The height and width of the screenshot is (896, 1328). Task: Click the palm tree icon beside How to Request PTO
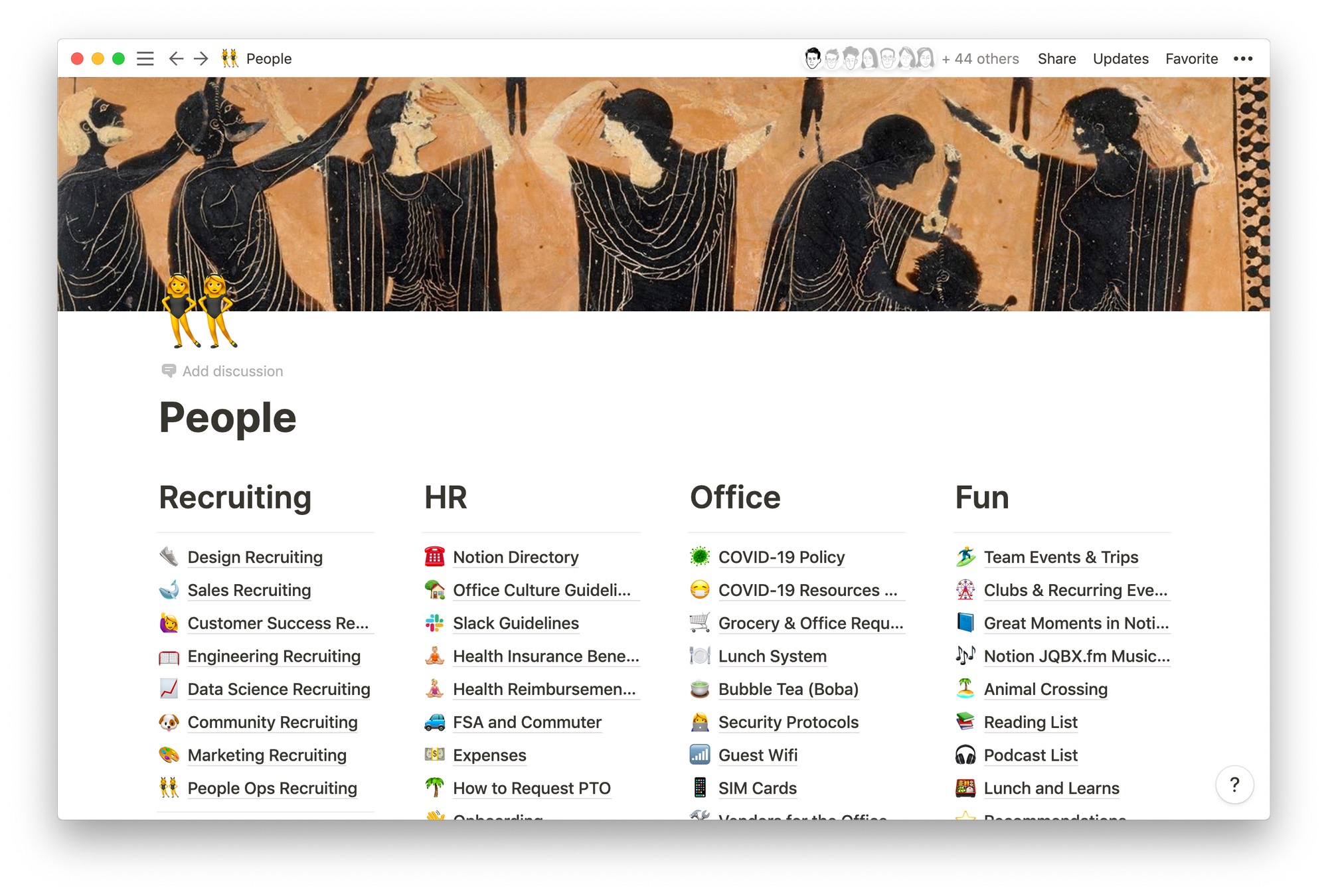434,788
